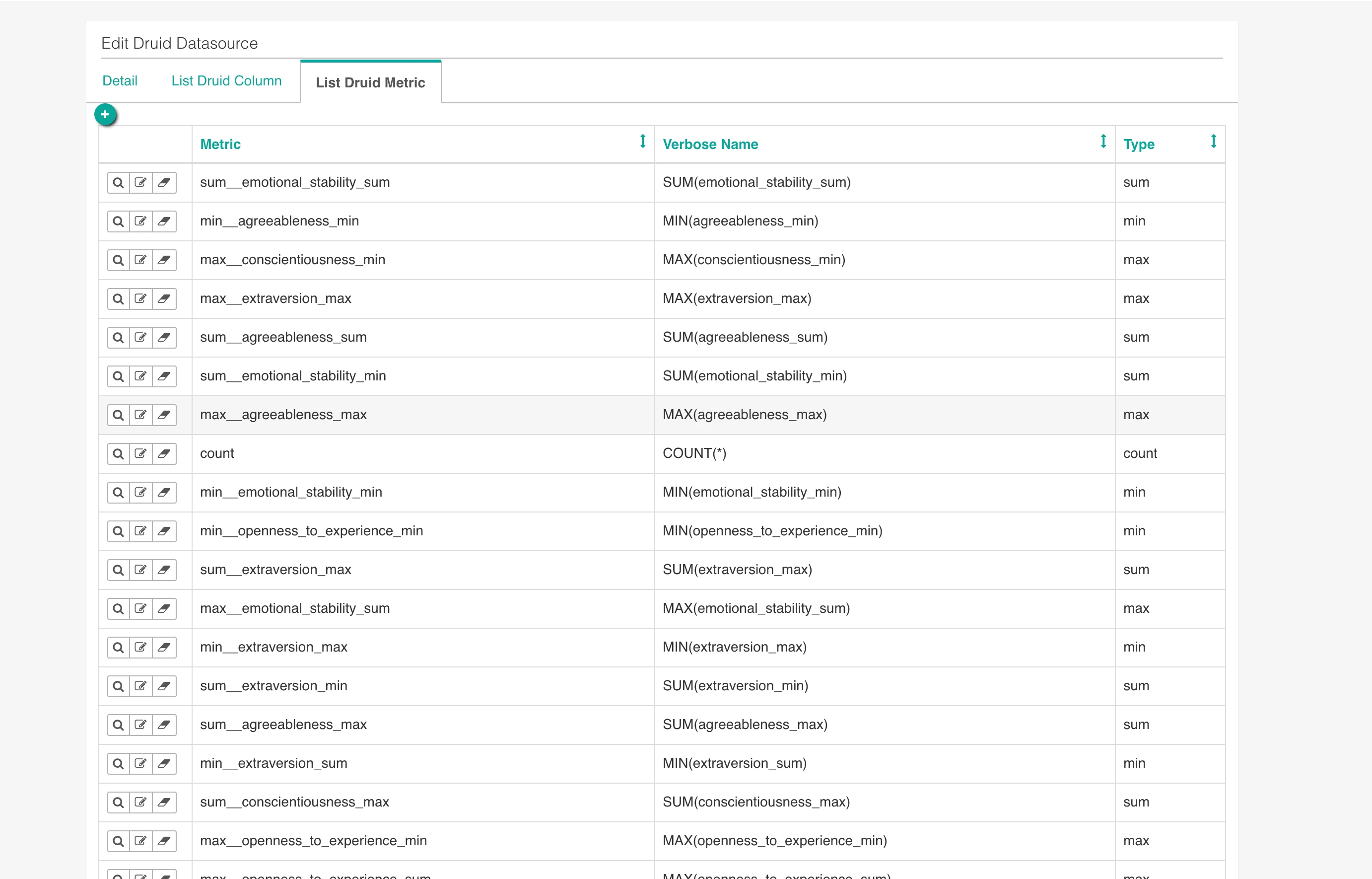The width and height of the screenshot is (1372, 879).
Task: Click the max__openness_to_experience_min metric name
Action: point(313,841)
